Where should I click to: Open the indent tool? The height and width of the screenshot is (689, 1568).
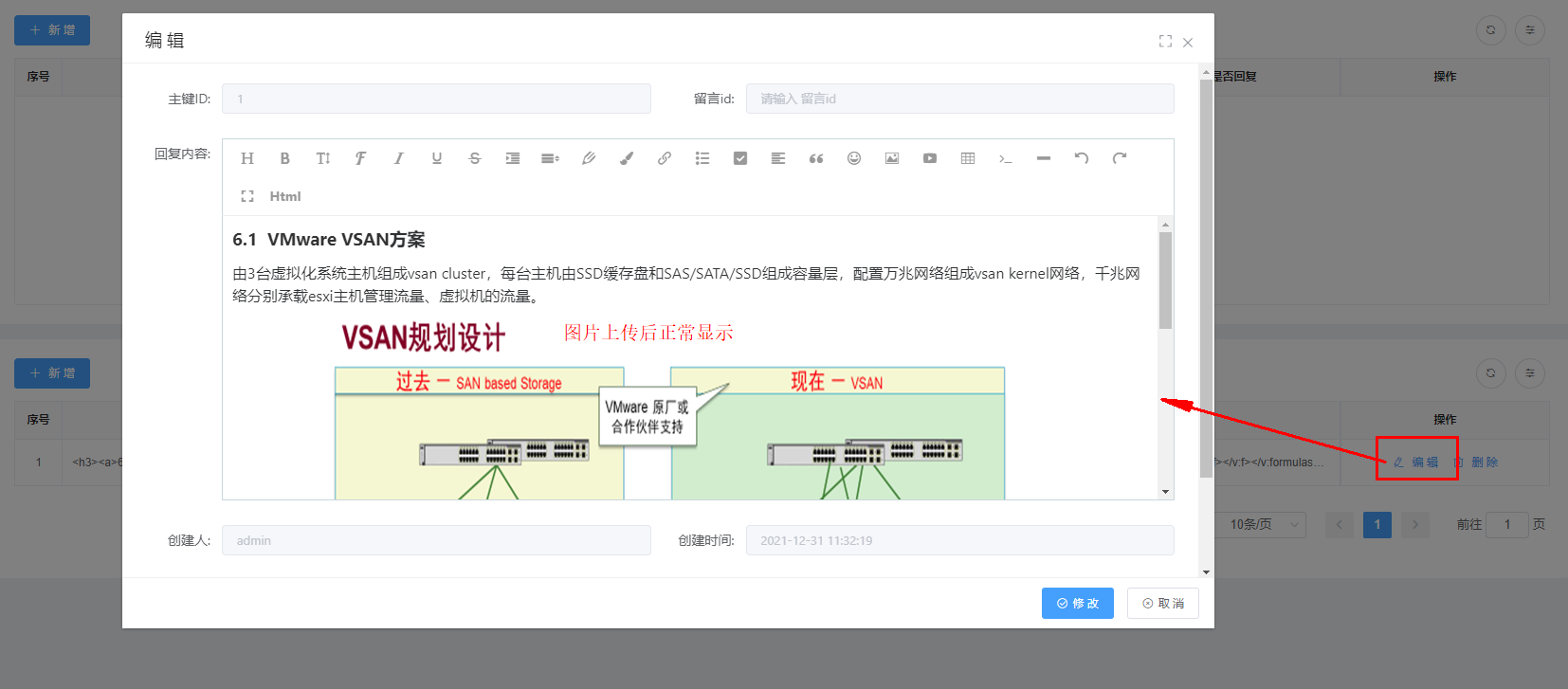[x=513, y=158]
